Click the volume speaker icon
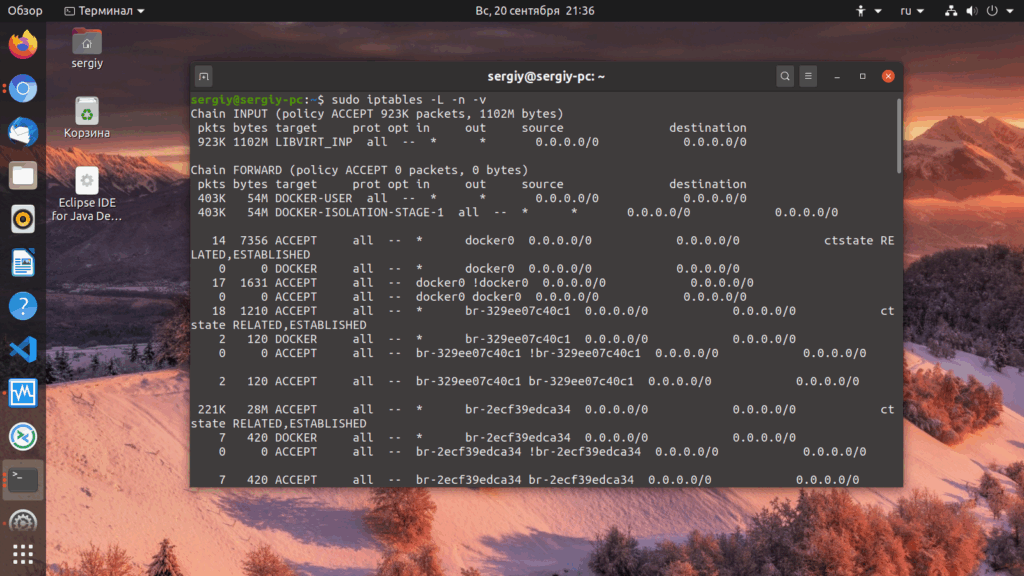1024x576 pixels. tap(972, 10)
